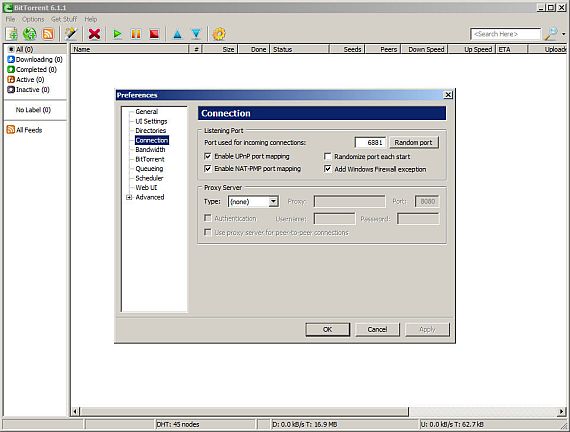
Task: Click the Proxy address field
Action: pos(349,201)
